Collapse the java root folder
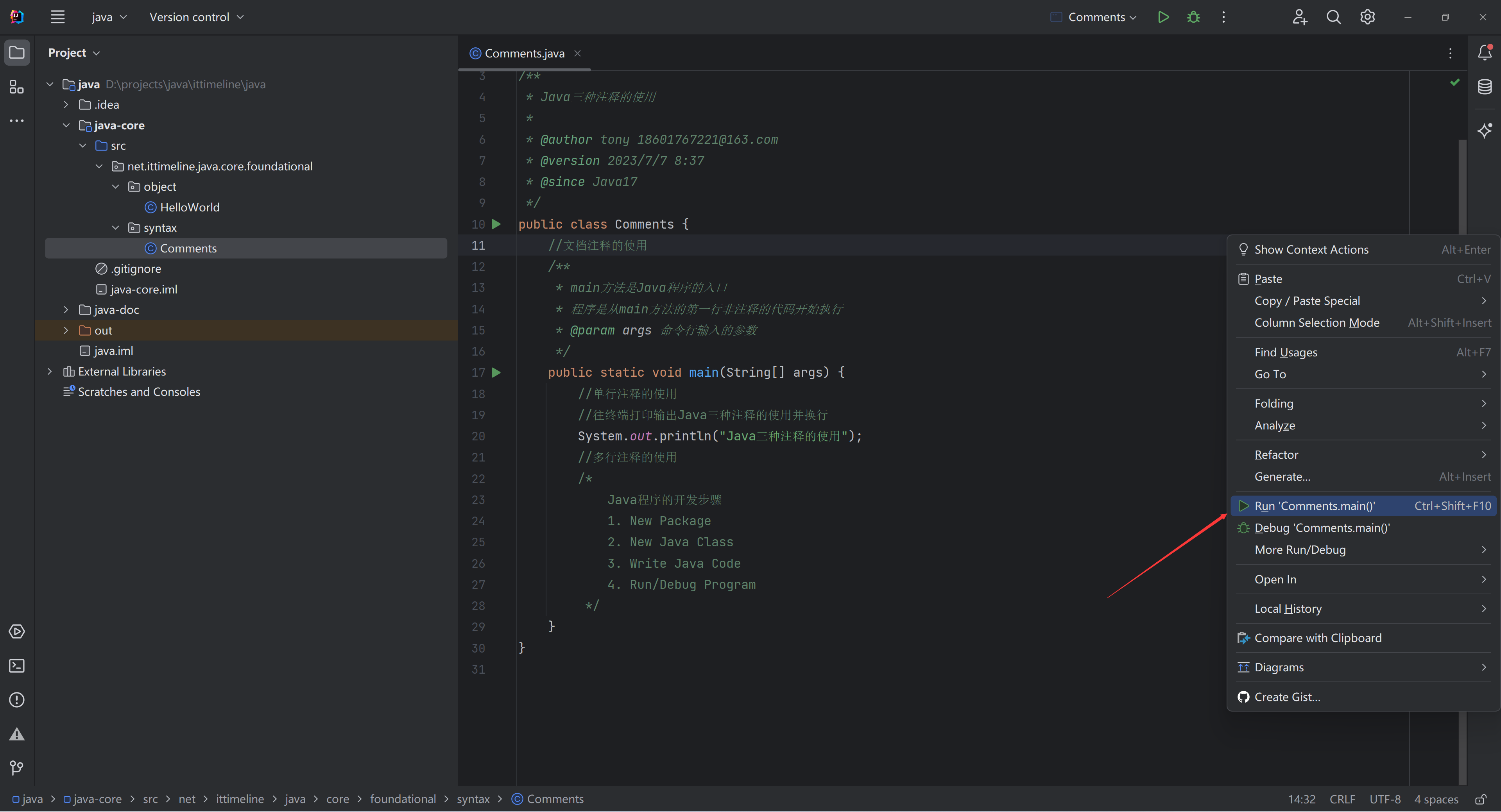This screenshot has height=812, width=1501. (50, 84)
